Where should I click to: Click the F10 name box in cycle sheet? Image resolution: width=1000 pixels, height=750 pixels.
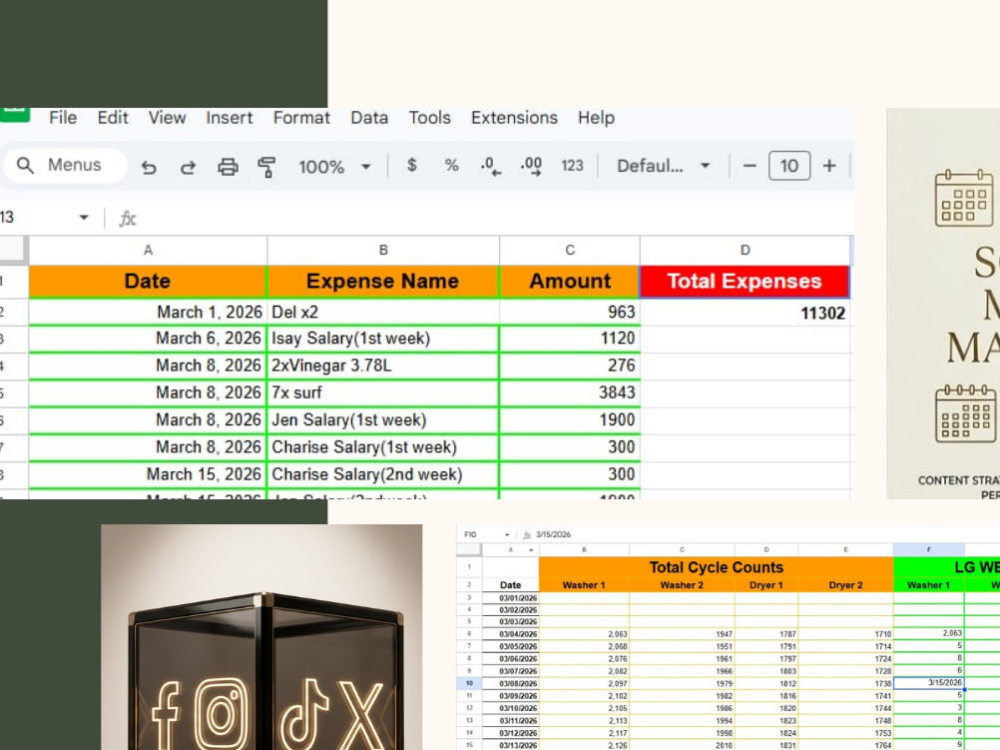(x=486, y=534)
